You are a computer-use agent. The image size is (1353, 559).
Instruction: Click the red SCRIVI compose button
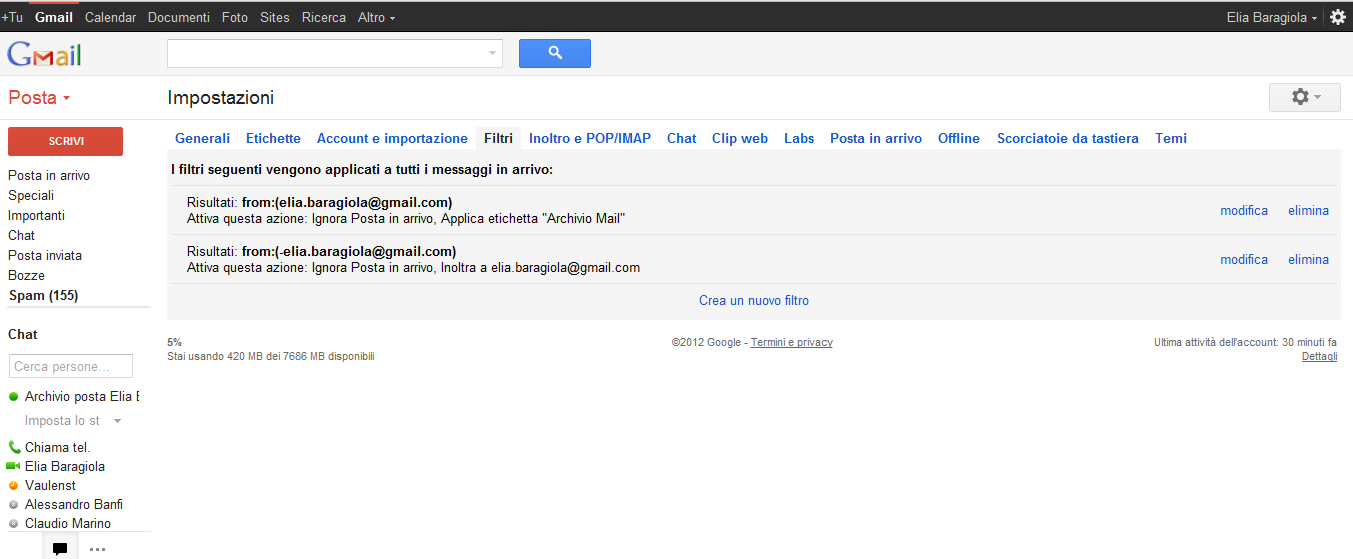pos(66,141)
